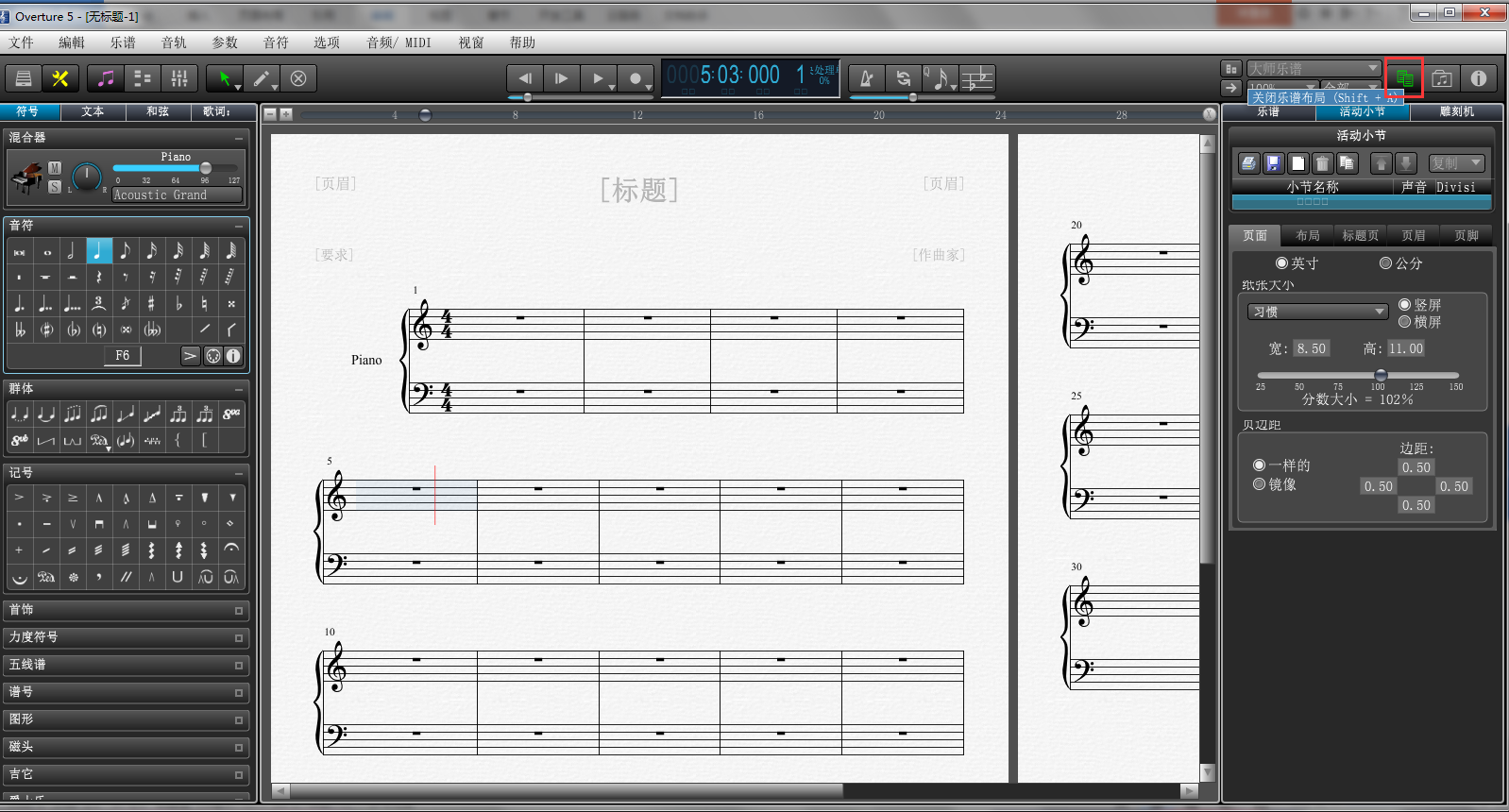Select the half note in the notes palette

click(72, 251)
